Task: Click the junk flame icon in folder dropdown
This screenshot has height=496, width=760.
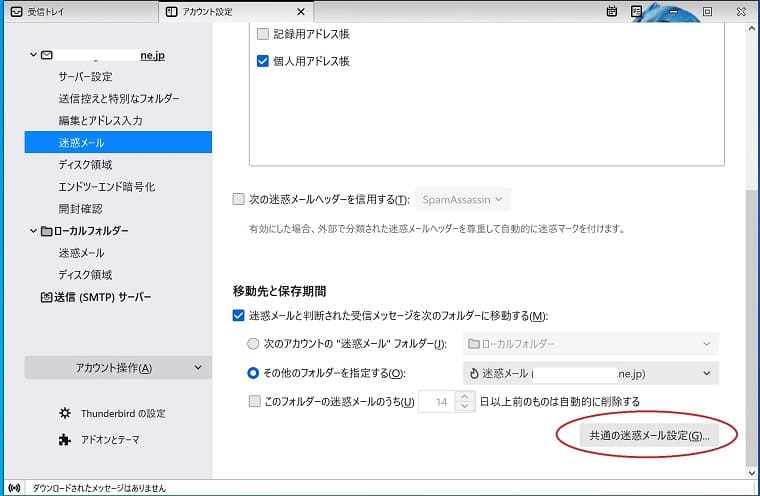Action: 474,373
